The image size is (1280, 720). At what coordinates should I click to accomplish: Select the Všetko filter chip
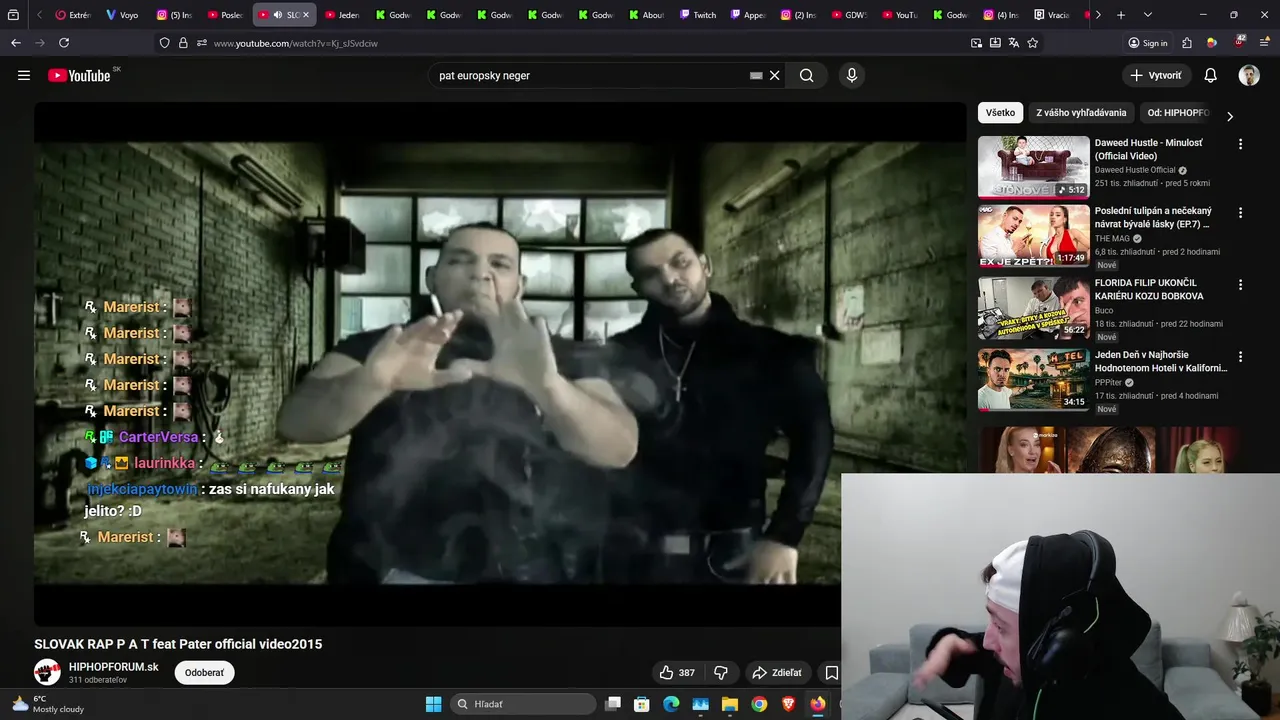click(1000, 113)
